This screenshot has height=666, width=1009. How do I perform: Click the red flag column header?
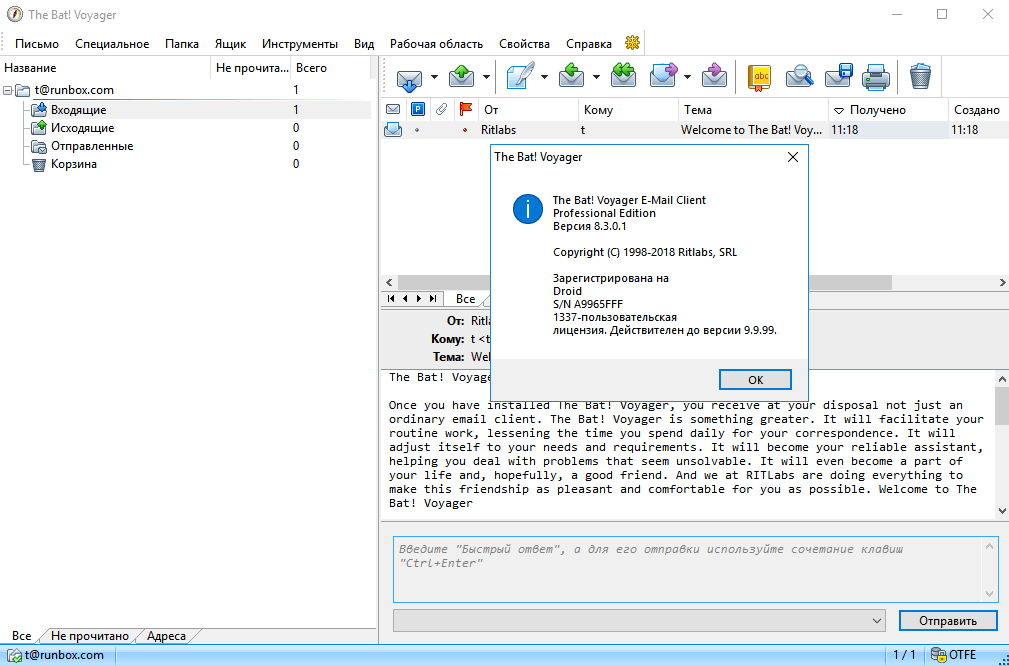coord(466,109)
